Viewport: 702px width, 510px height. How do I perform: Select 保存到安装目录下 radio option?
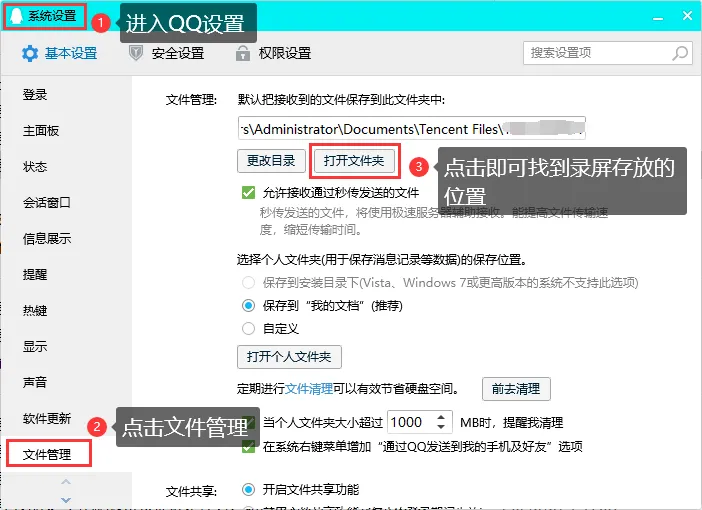click(x=248, y=283)
